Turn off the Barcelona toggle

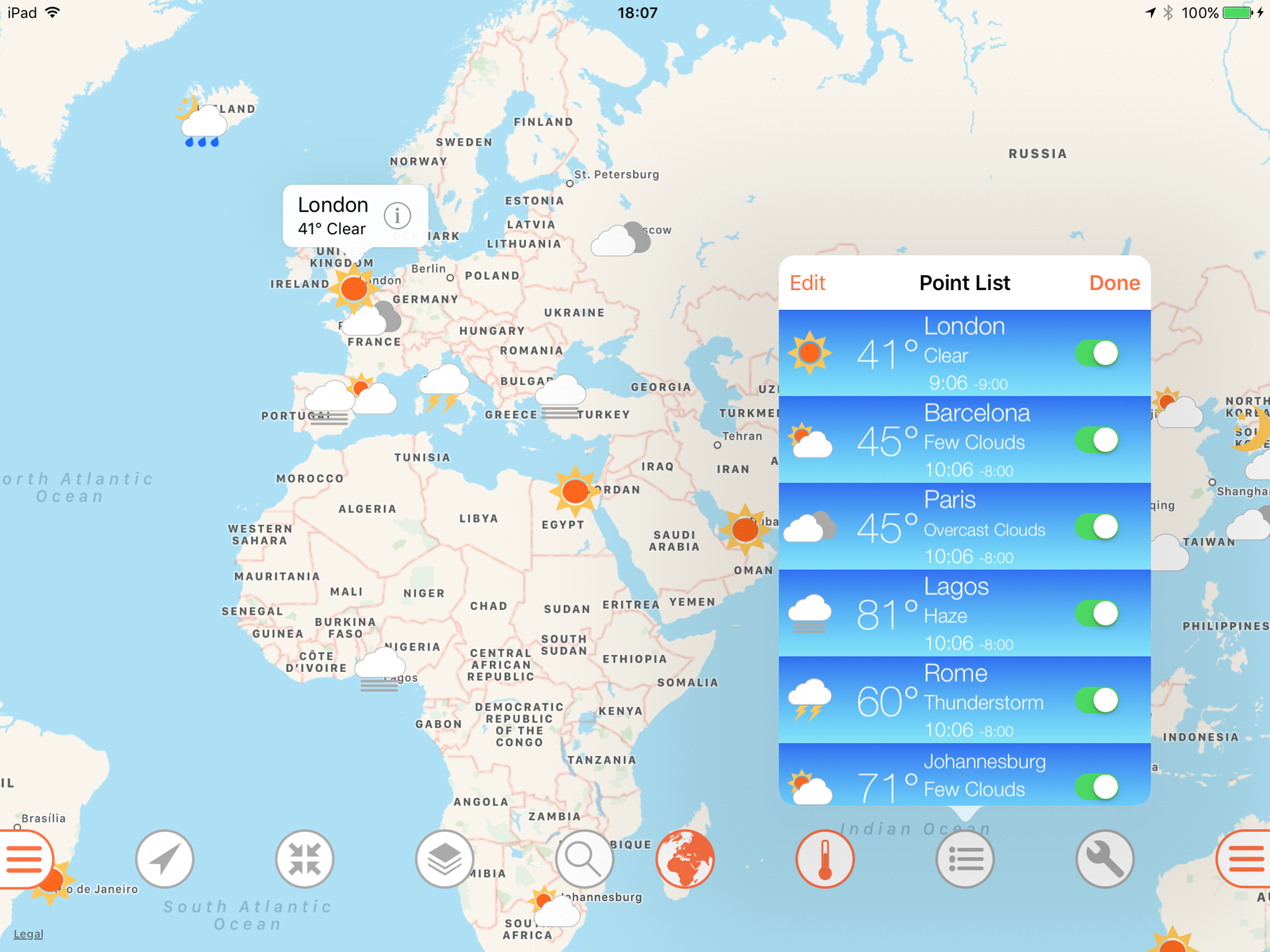point(1096,440)
